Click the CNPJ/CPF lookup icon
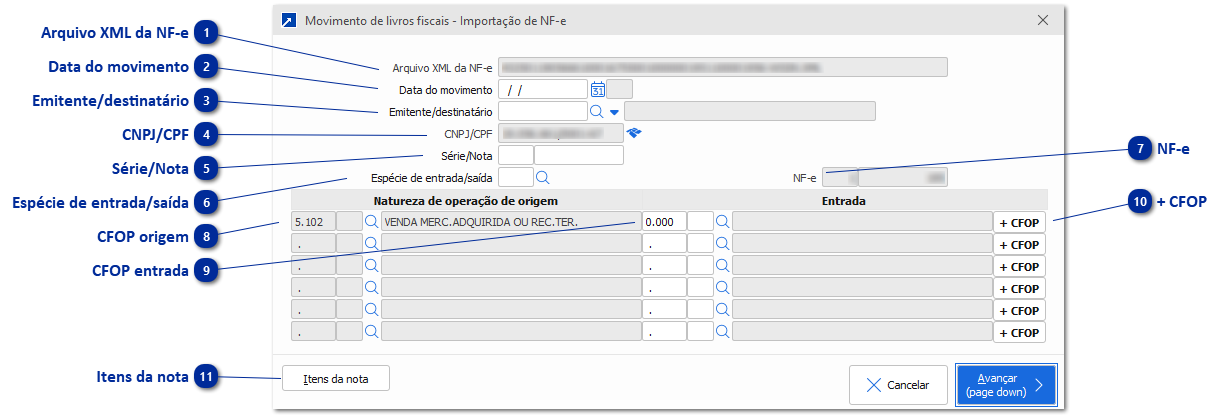The image size is (1223, 418). tap(634, 132)
